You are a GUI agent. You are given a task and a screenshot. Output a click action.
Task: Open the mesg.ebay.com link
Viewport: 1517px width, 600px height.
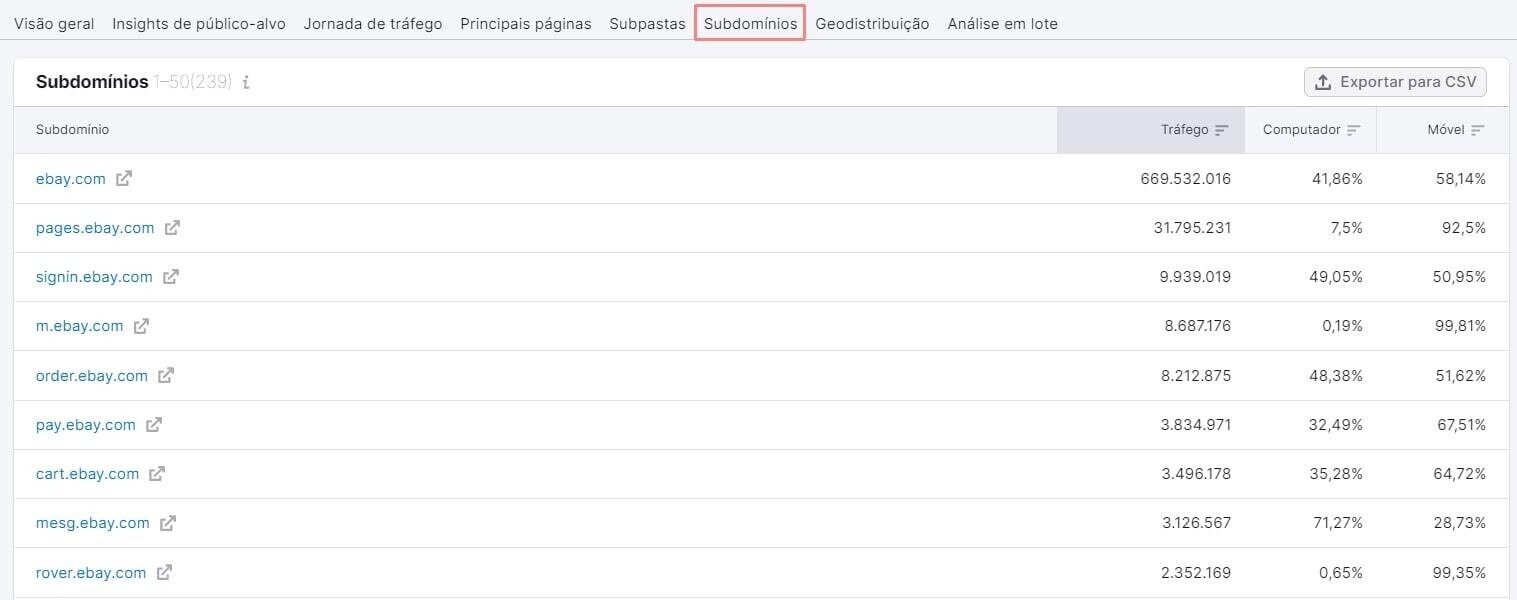click(x=91, y=522)
